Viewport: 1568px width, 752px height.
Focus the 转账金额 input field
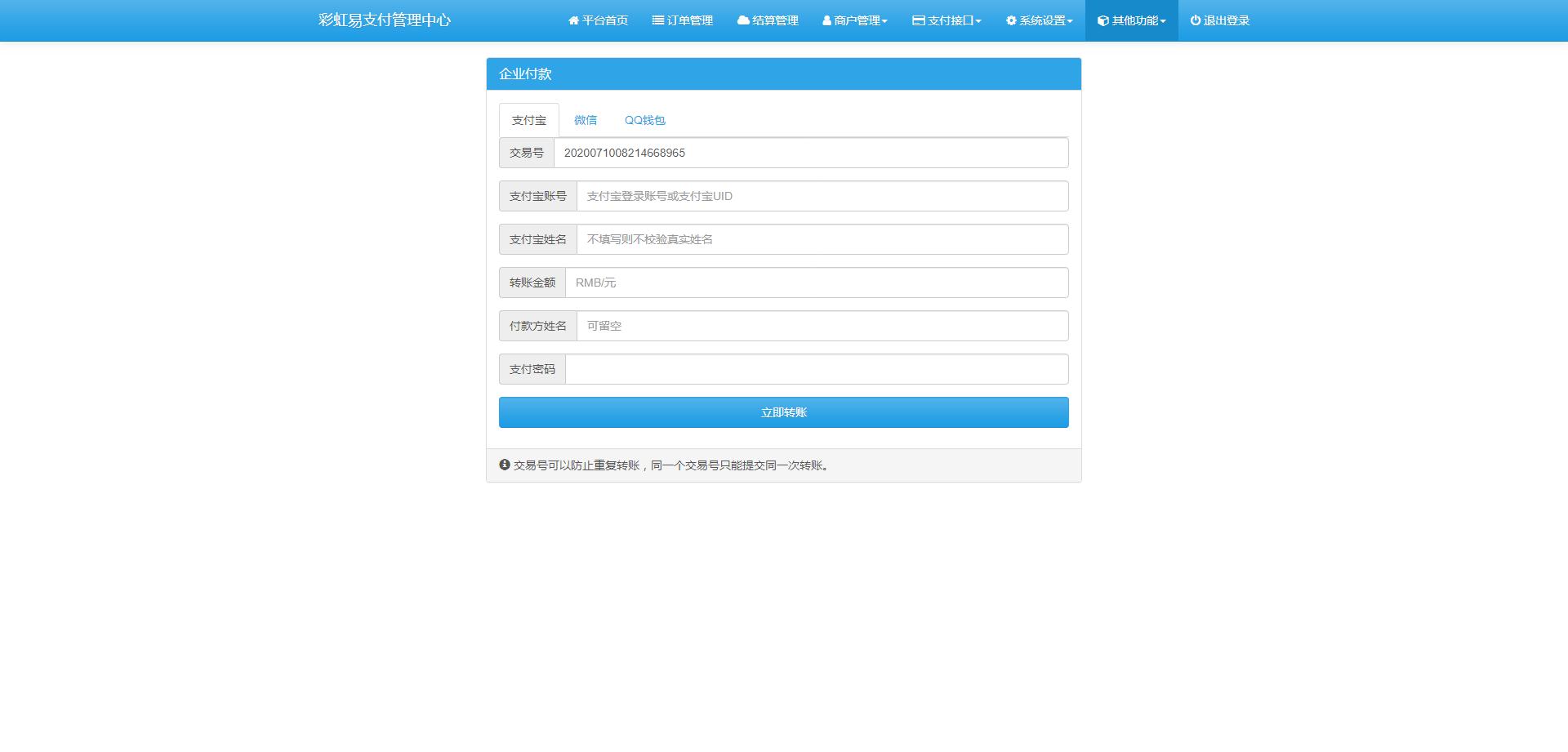816,283
